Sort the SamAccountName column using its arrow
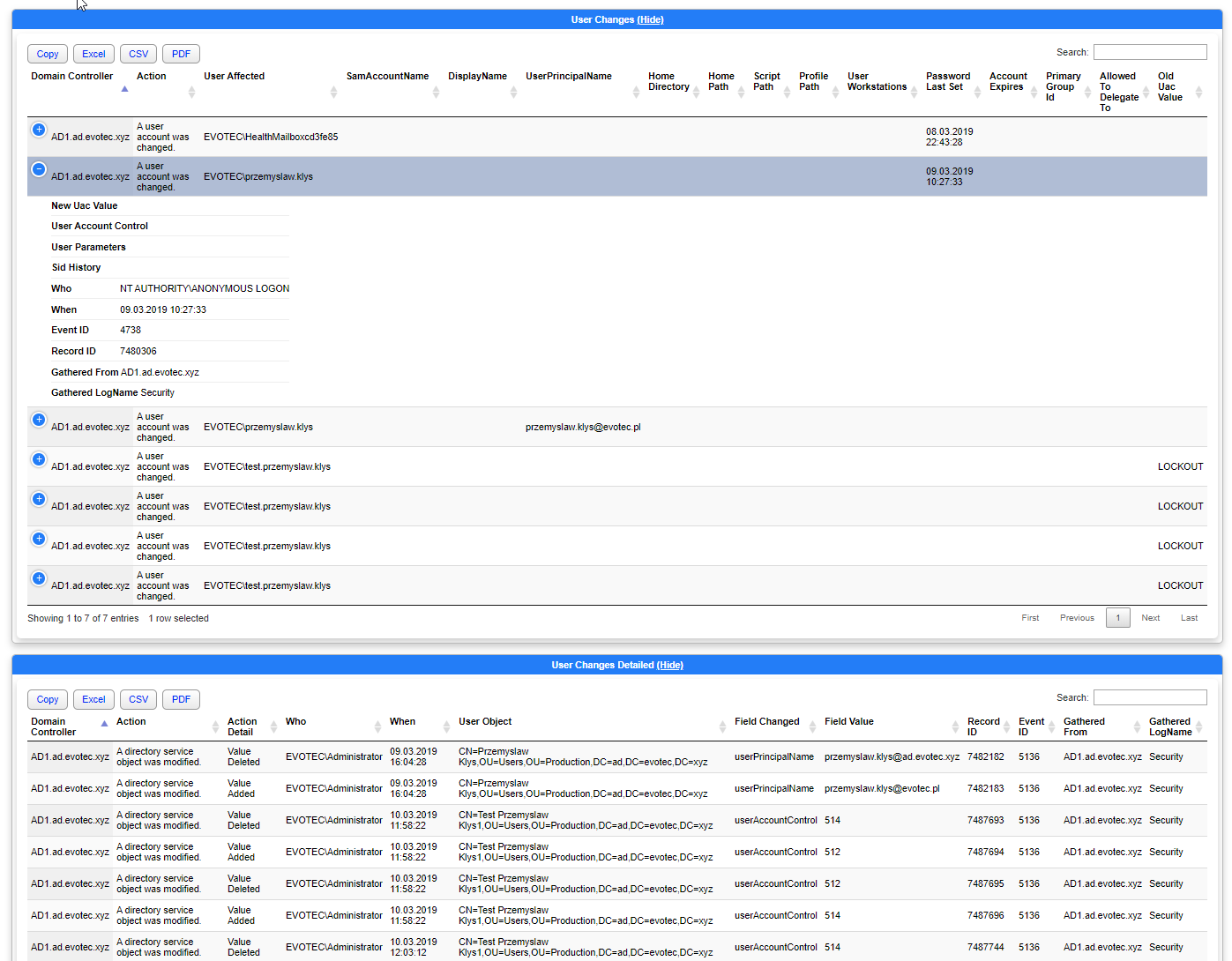1232x961 pixels. (436, 92)
